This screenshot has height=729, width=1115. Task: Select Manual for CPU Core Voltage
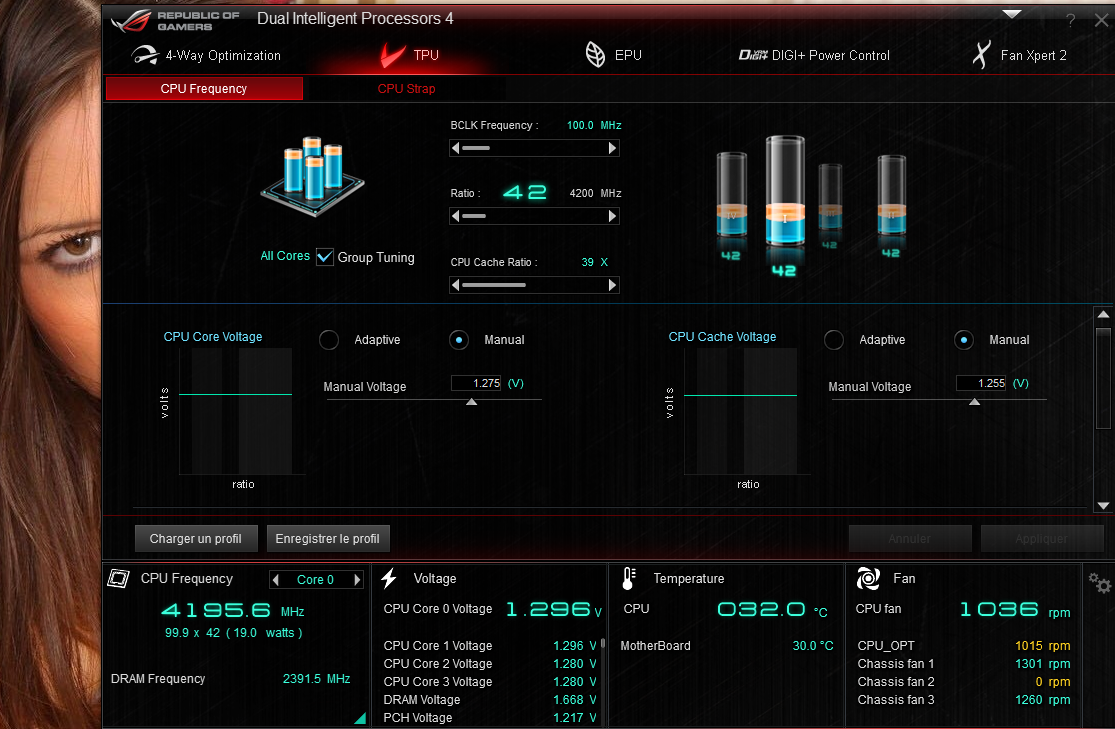click(x=459, y=340)
